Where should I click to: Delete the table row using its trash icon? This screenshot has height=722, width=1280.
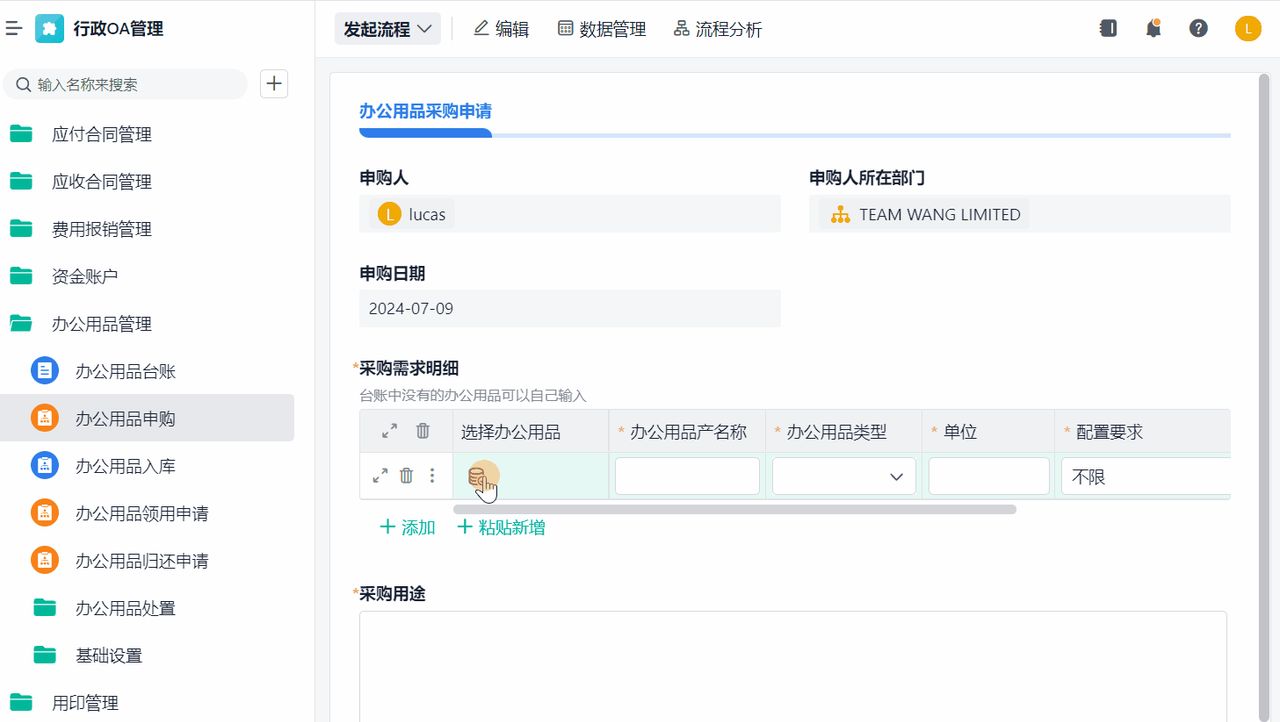click(x=407, y=476)
